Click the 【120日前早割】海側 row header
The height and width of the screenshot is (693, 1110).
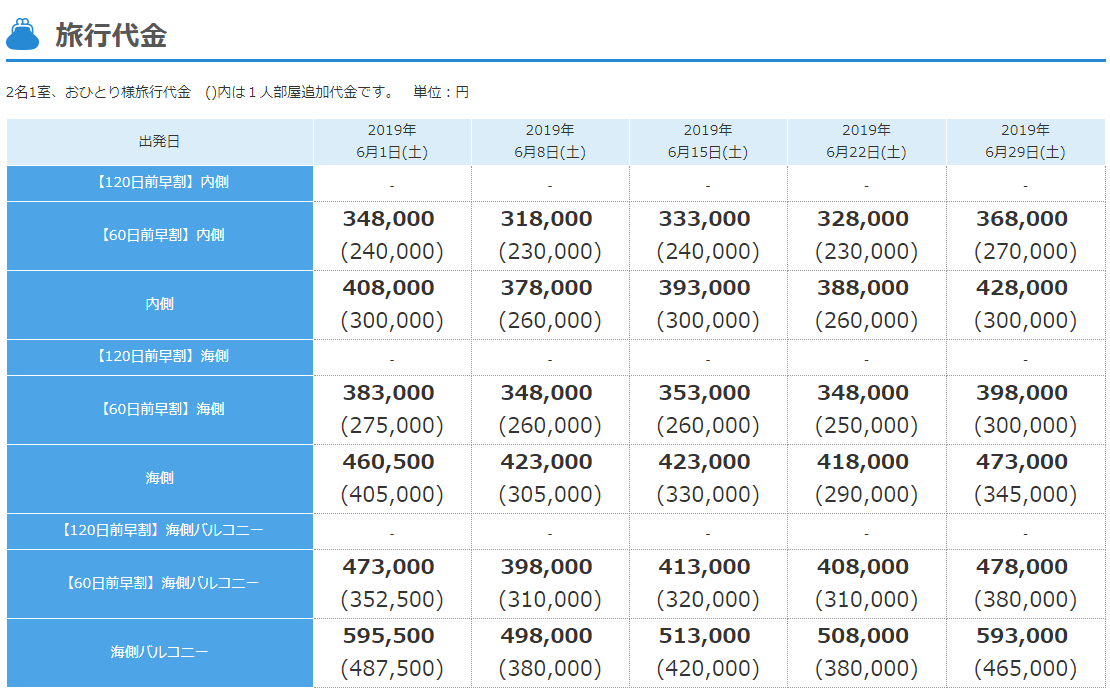(x=160, y=357)
